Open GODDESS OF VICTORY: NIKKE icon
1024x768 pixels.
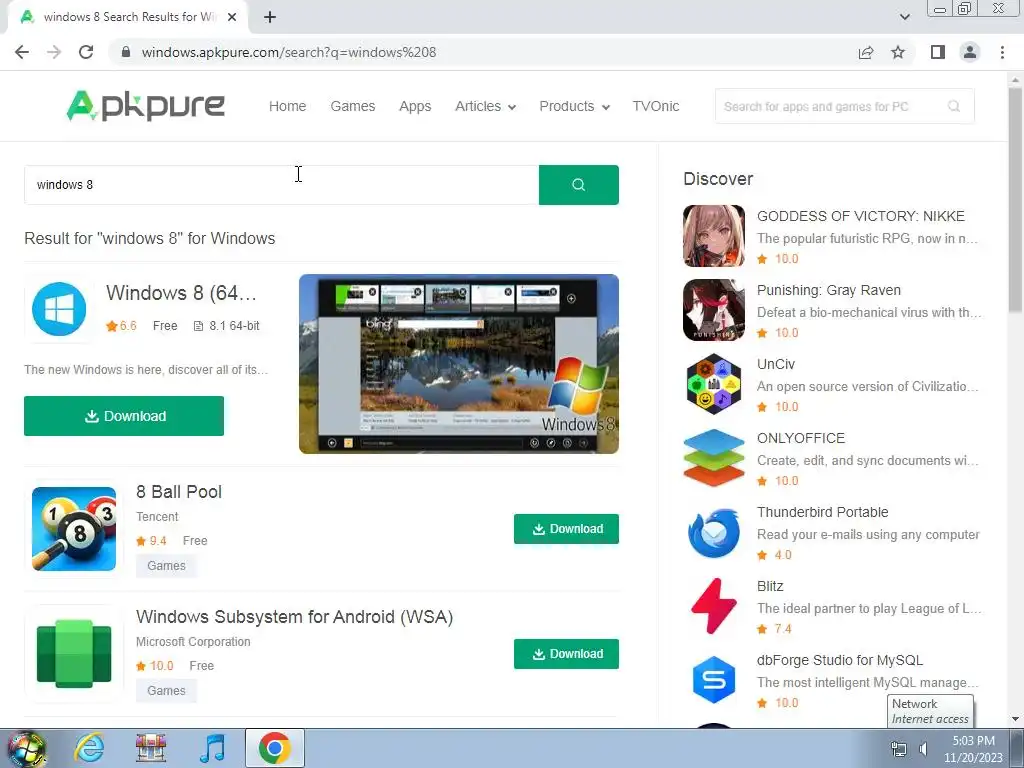coord(714,236)
